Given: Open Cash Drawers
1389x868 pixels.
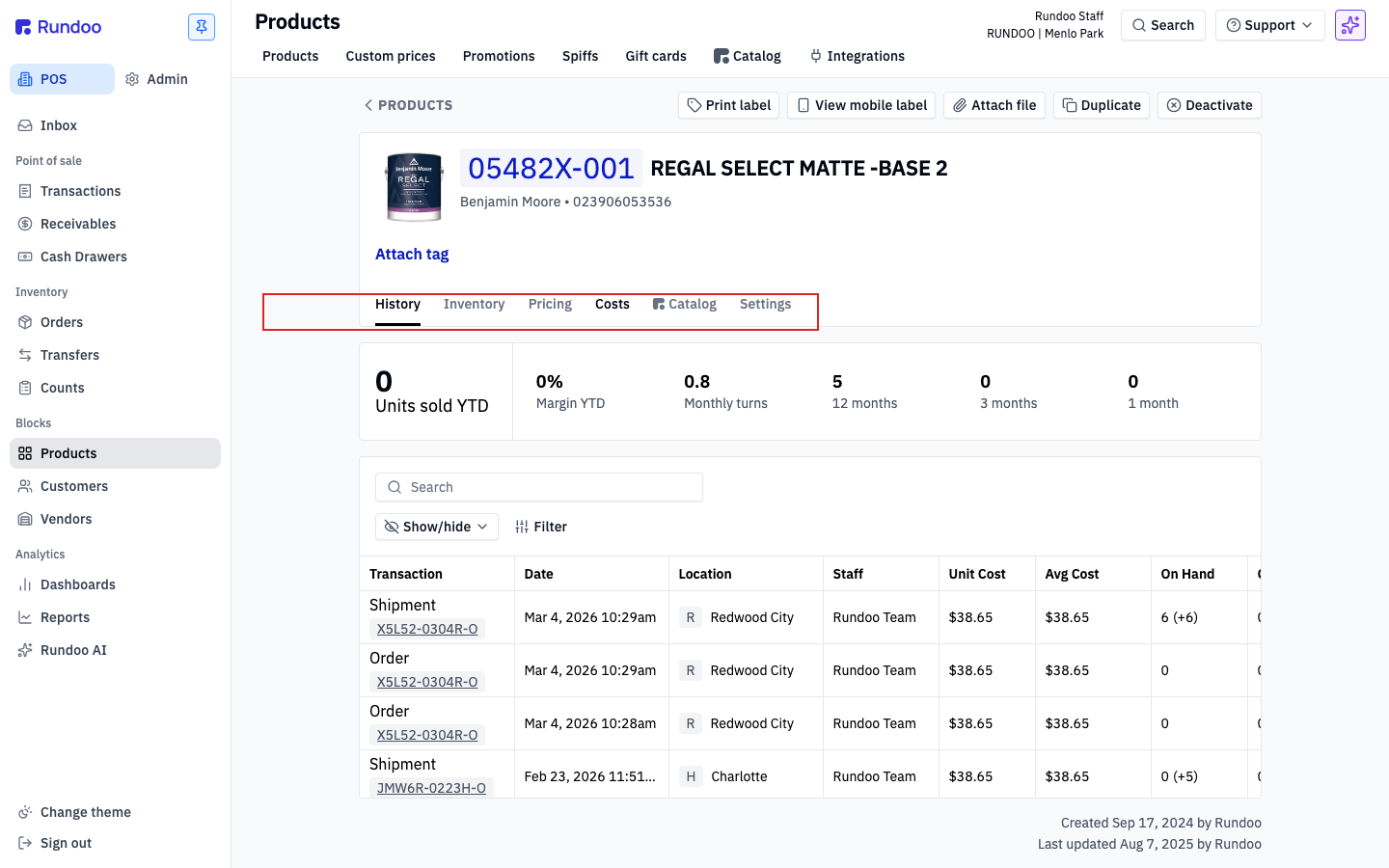Looking at the screenshot, I should 115,257.
